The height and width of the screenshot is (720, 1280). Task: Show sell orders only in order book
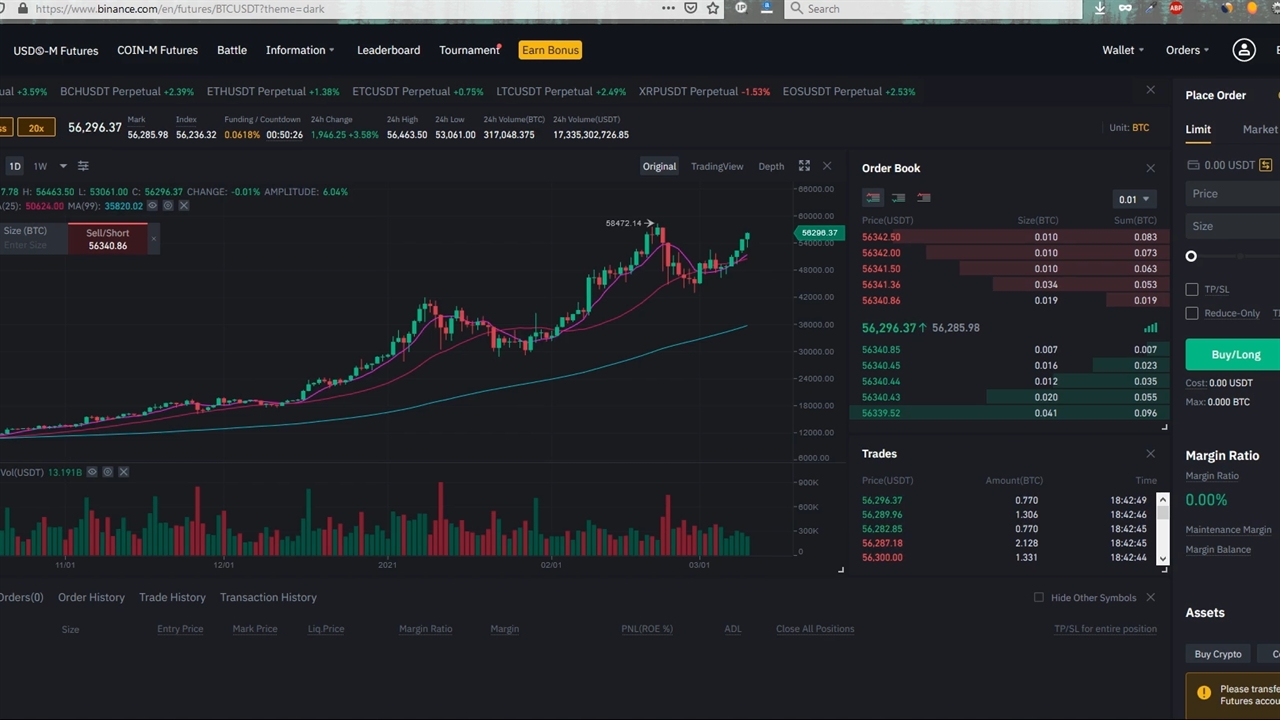pyautogui.click(x=923, y=198)
